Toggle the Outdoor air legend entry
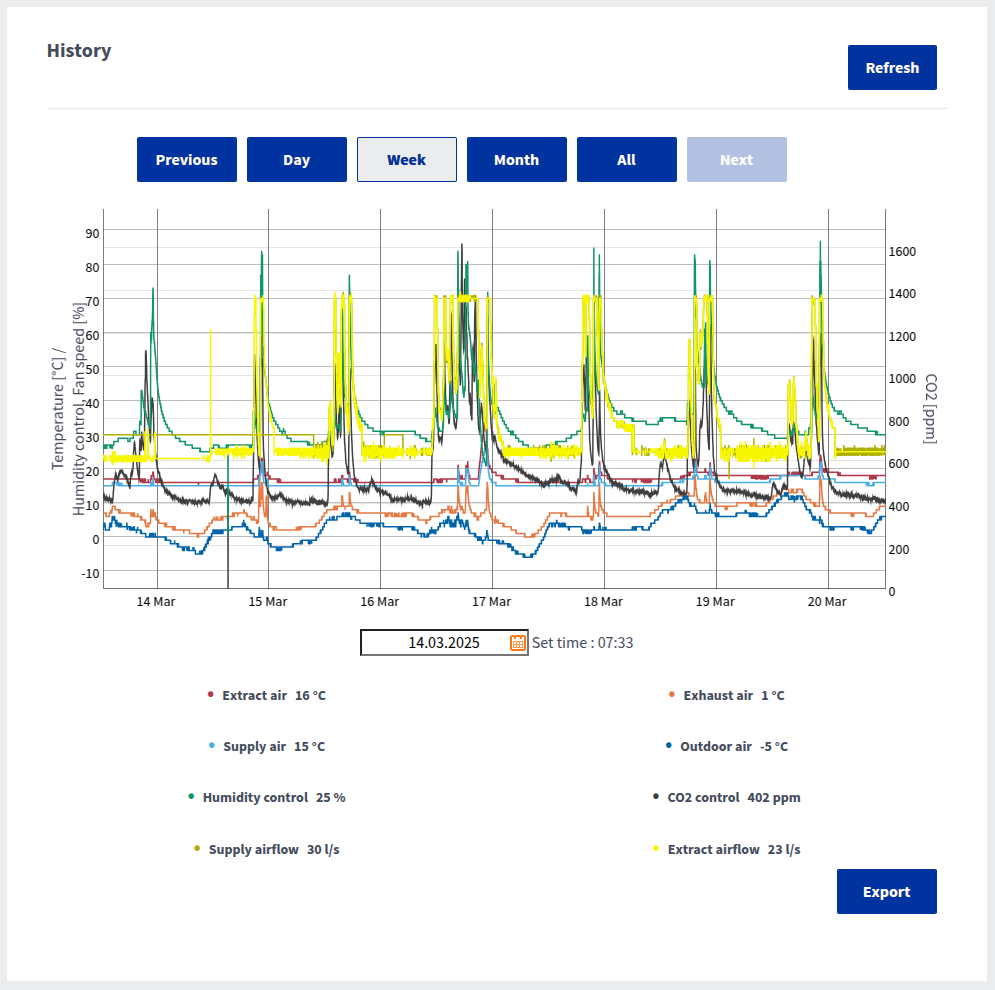 pyautogui.click(x=726, y=747)
